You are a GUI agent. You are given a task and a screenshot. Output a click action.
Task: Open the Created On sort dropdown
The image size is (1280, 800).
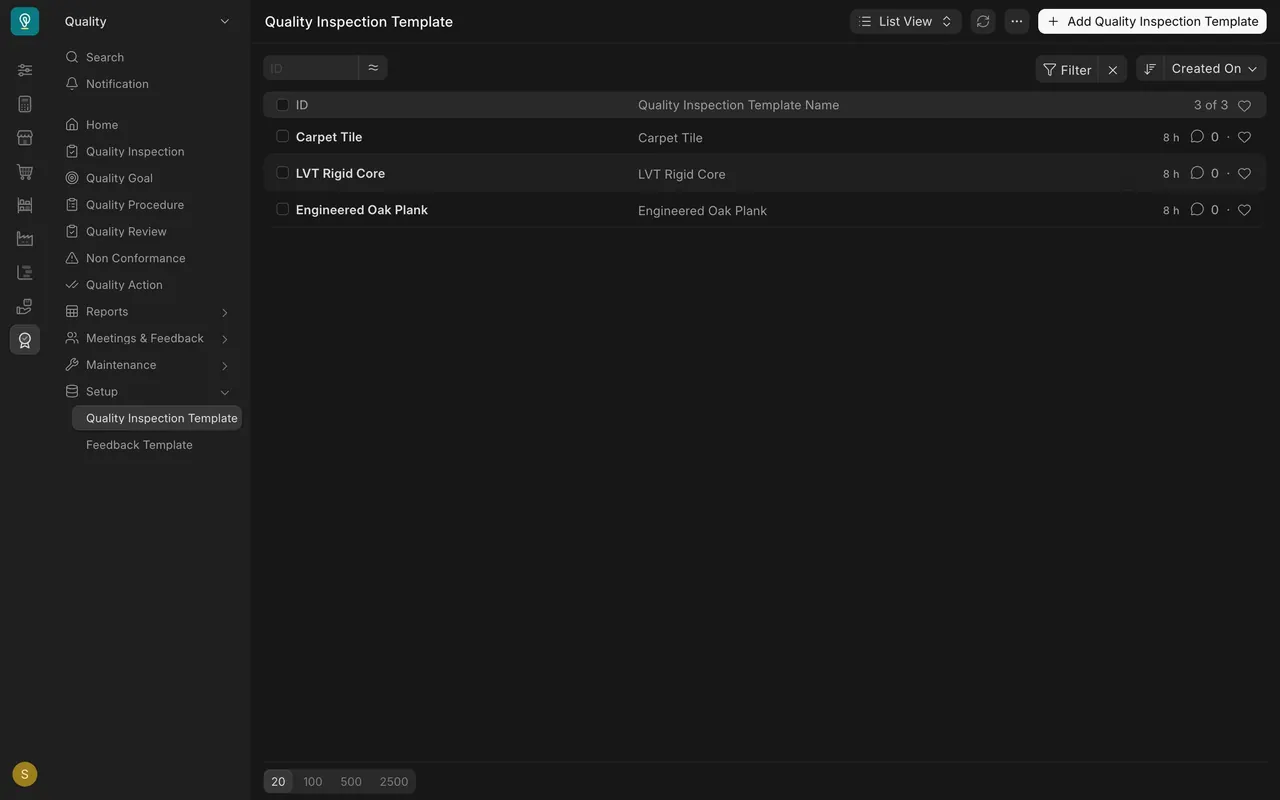click(x=1215, y=68)
